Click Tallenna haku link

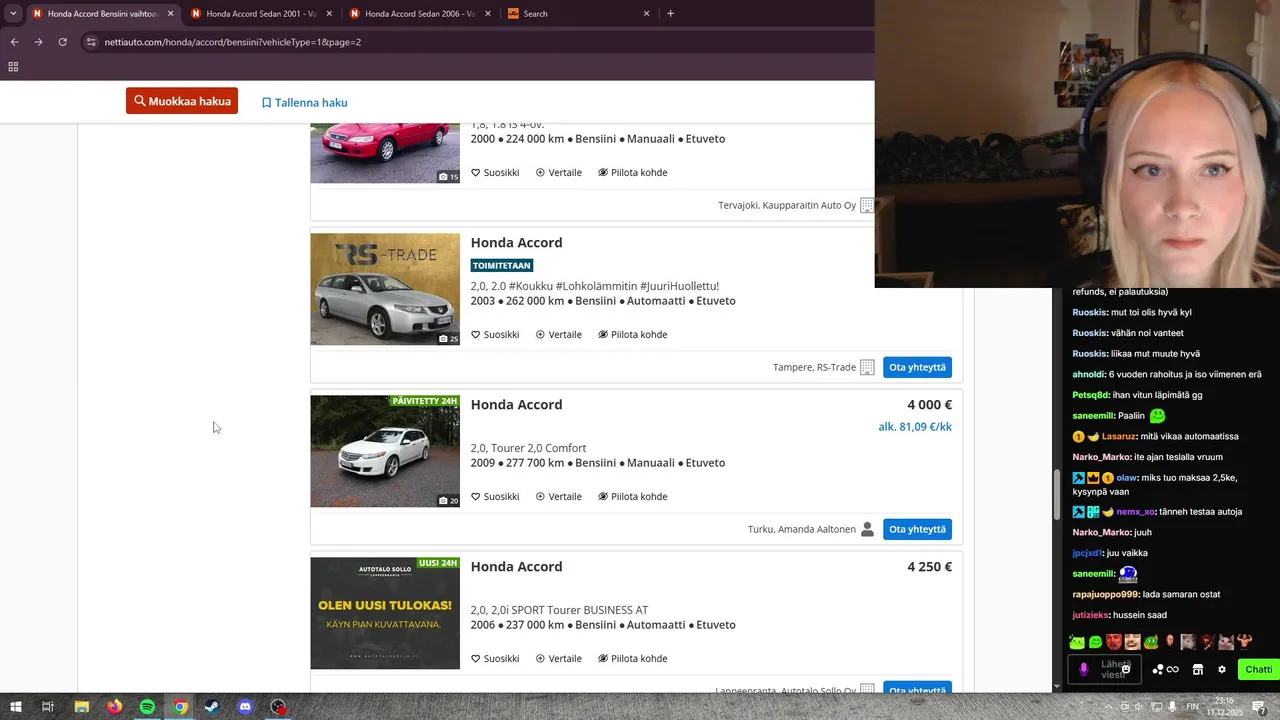click(x=304, y=103)
